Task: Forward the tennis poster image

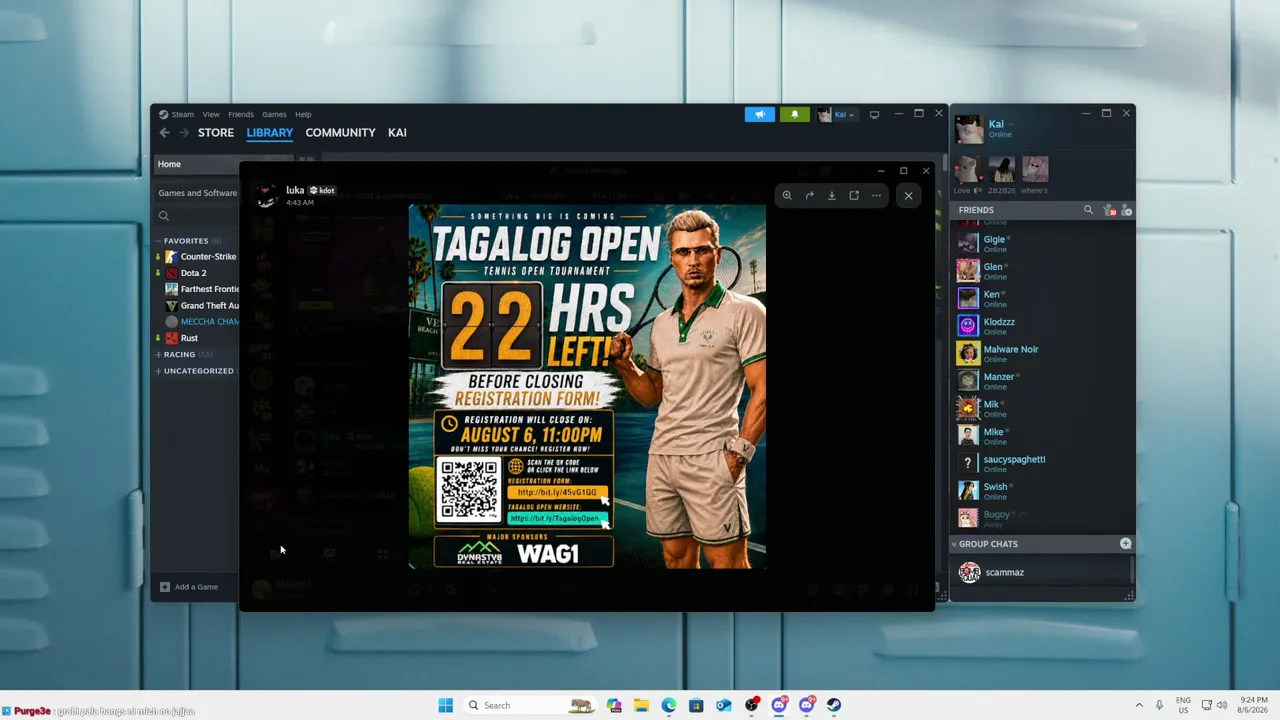Action: (x=809, y=196)
